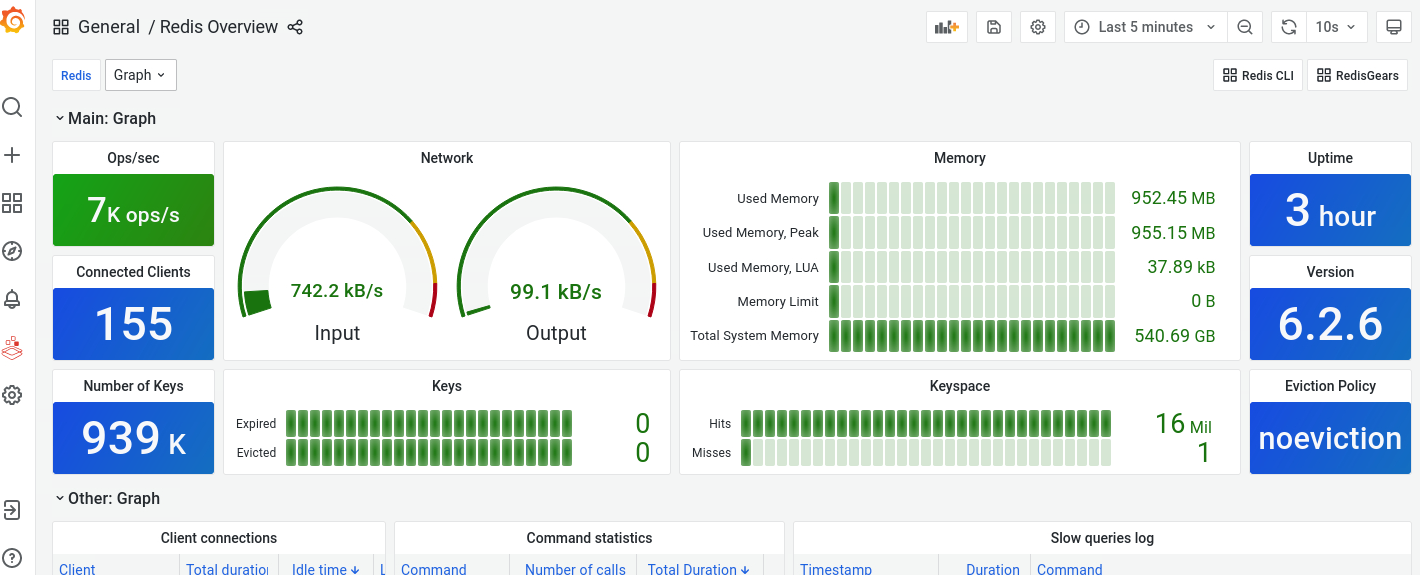Screen dimensions: 1420x575
Task: Click the dashboard grid icon beside General
Action: click(61, 27)
